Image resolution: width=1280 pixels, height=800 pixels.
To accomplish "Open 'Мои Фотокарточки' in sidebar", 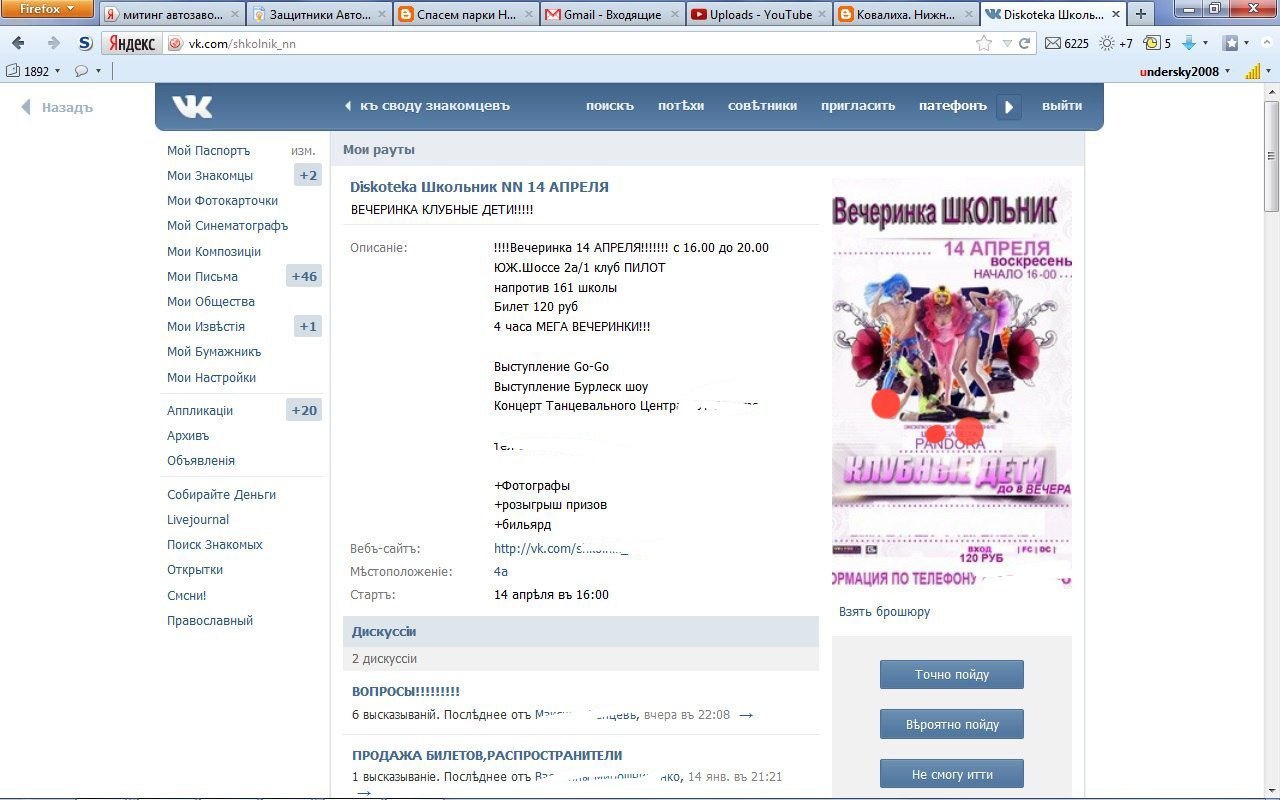I will pyautogui.click(x=222, y=201).
